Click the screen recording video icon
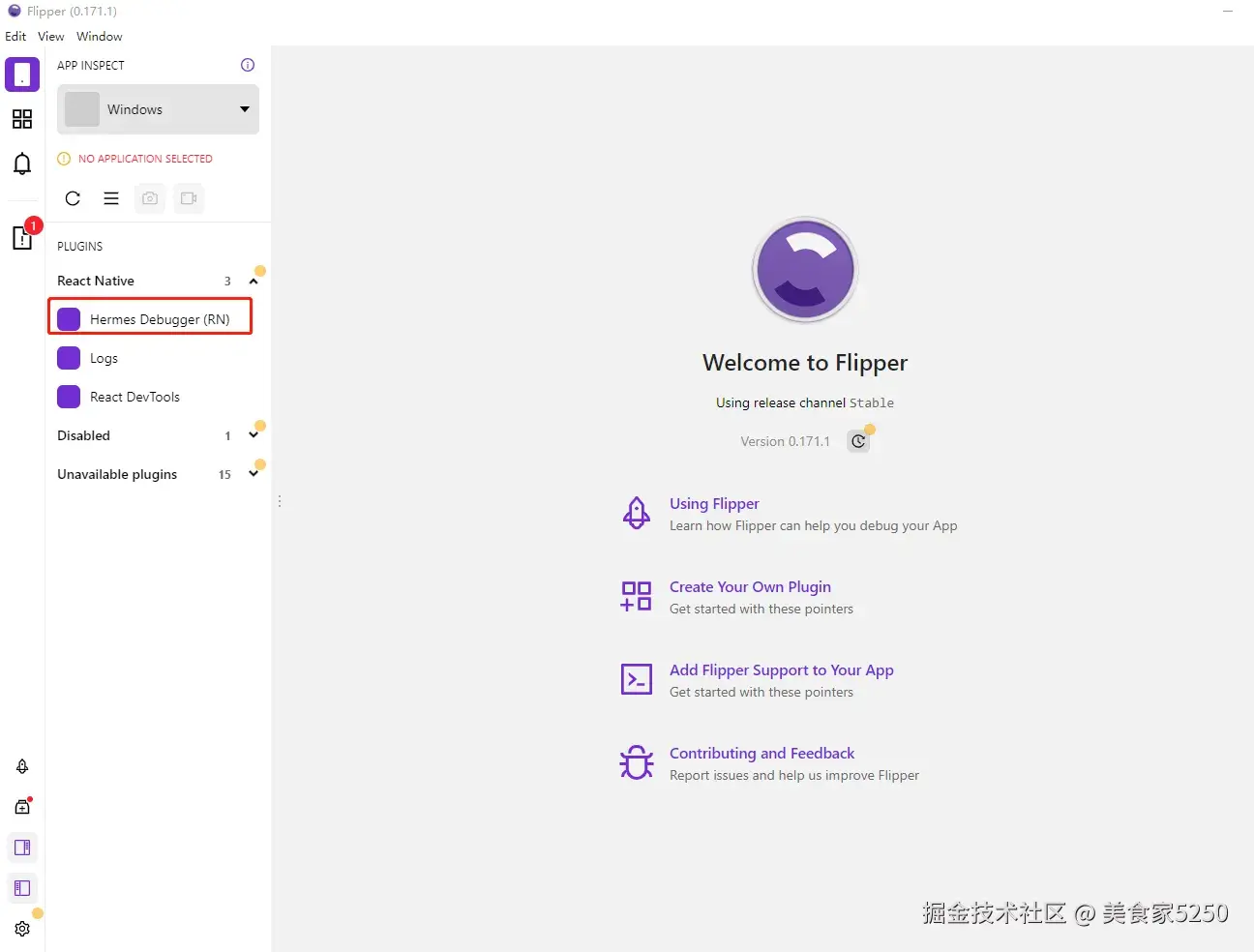This screenshot has height=952, width=1254. (189, 198)
